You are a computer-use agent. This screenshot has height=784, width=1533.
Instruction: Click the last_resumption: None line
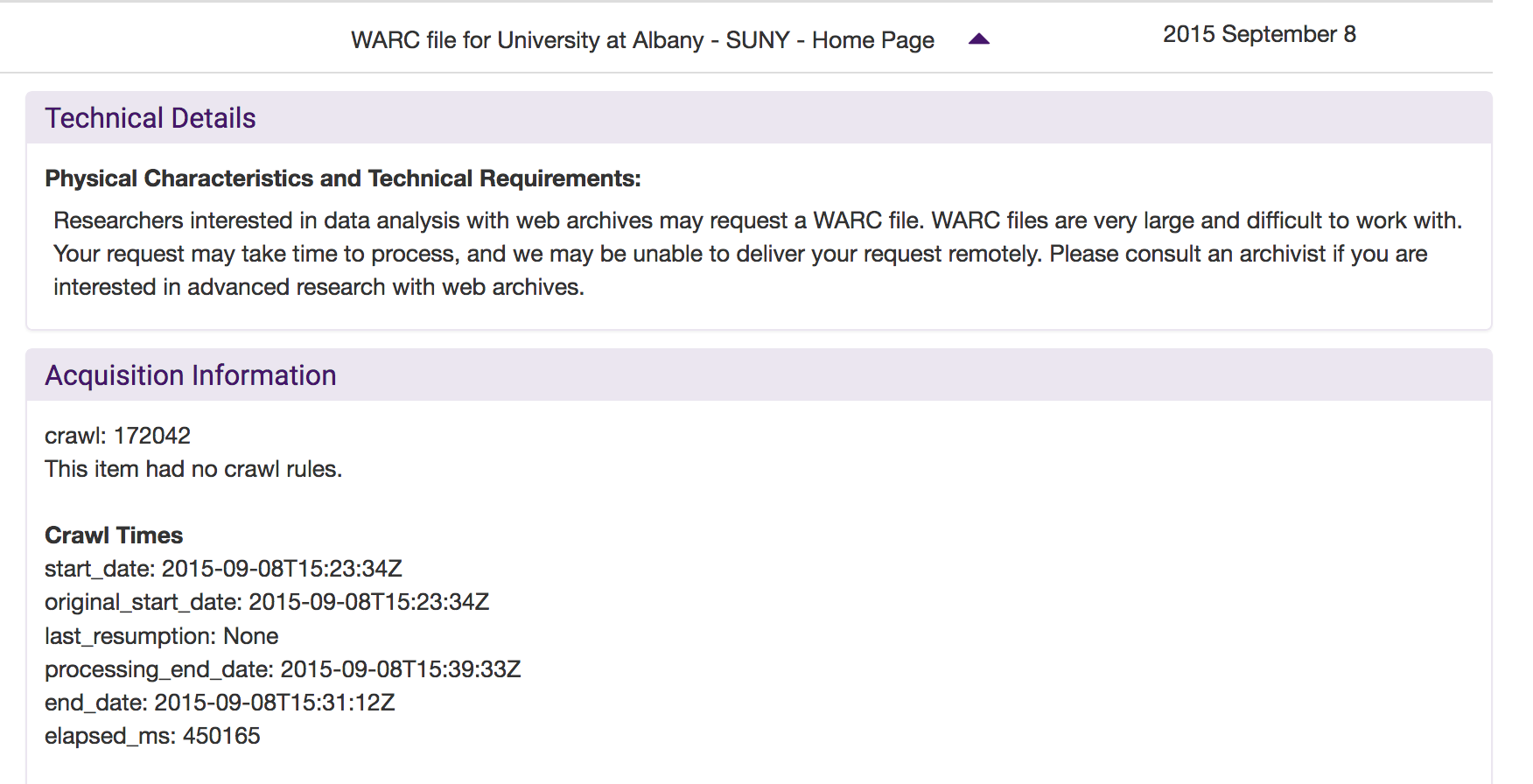coord(162,636)
